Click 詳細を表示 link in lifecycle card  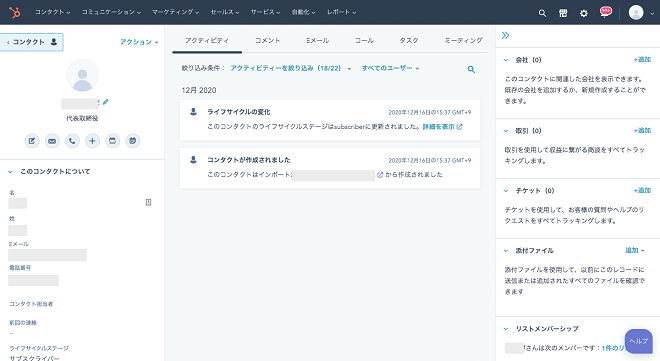coord(442,127)
